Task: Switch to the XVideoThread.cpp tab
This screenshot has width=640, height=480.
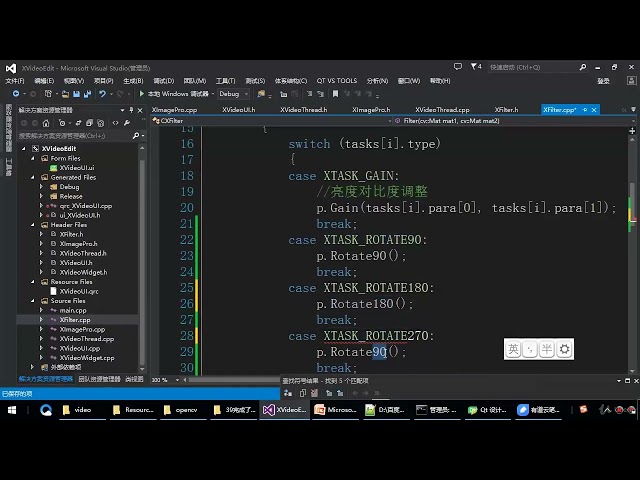Action: point(442,109)
